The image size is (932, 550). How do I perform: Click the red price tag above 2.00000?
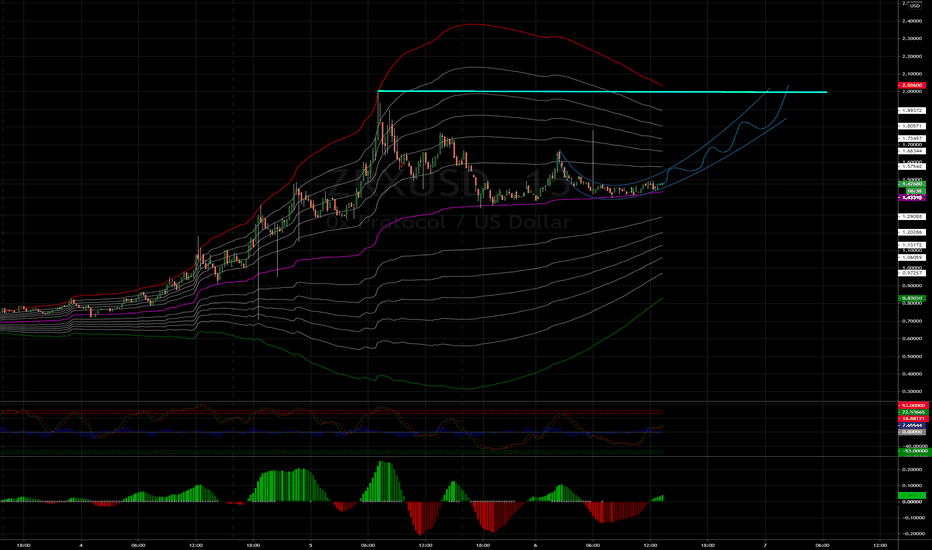(x=913, y=86)
